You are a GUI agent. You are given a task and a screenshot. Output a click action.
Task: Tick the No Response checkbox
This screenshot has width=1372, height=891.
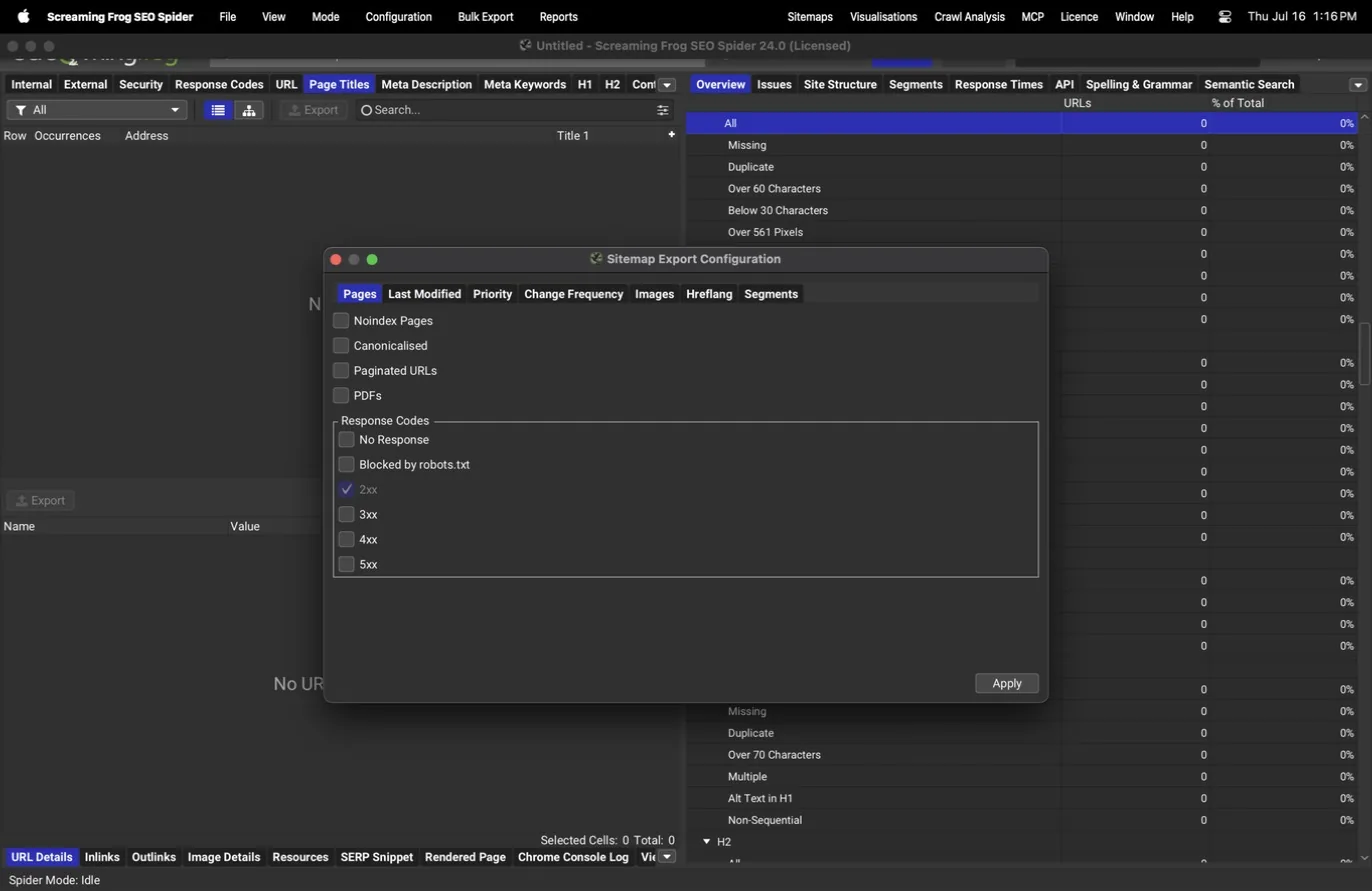(346, 440)
